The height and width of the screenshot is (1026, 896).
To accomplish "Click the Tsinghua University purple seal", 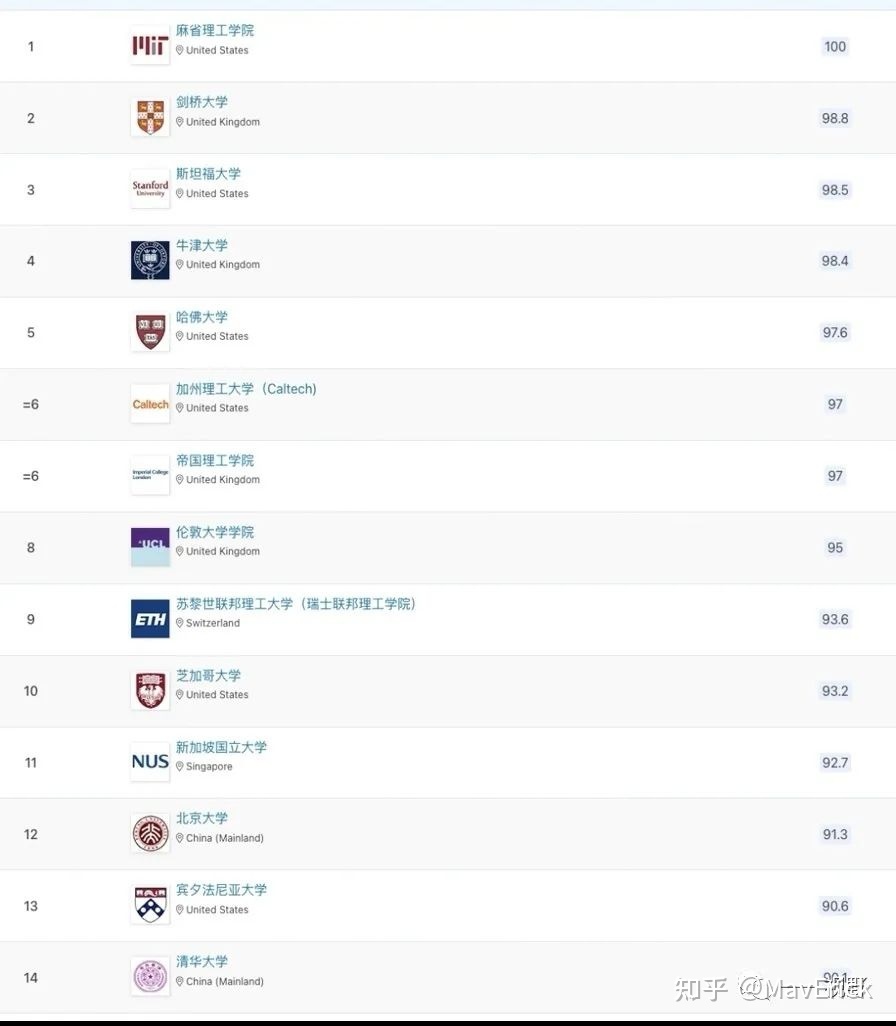I will [150, 977].
